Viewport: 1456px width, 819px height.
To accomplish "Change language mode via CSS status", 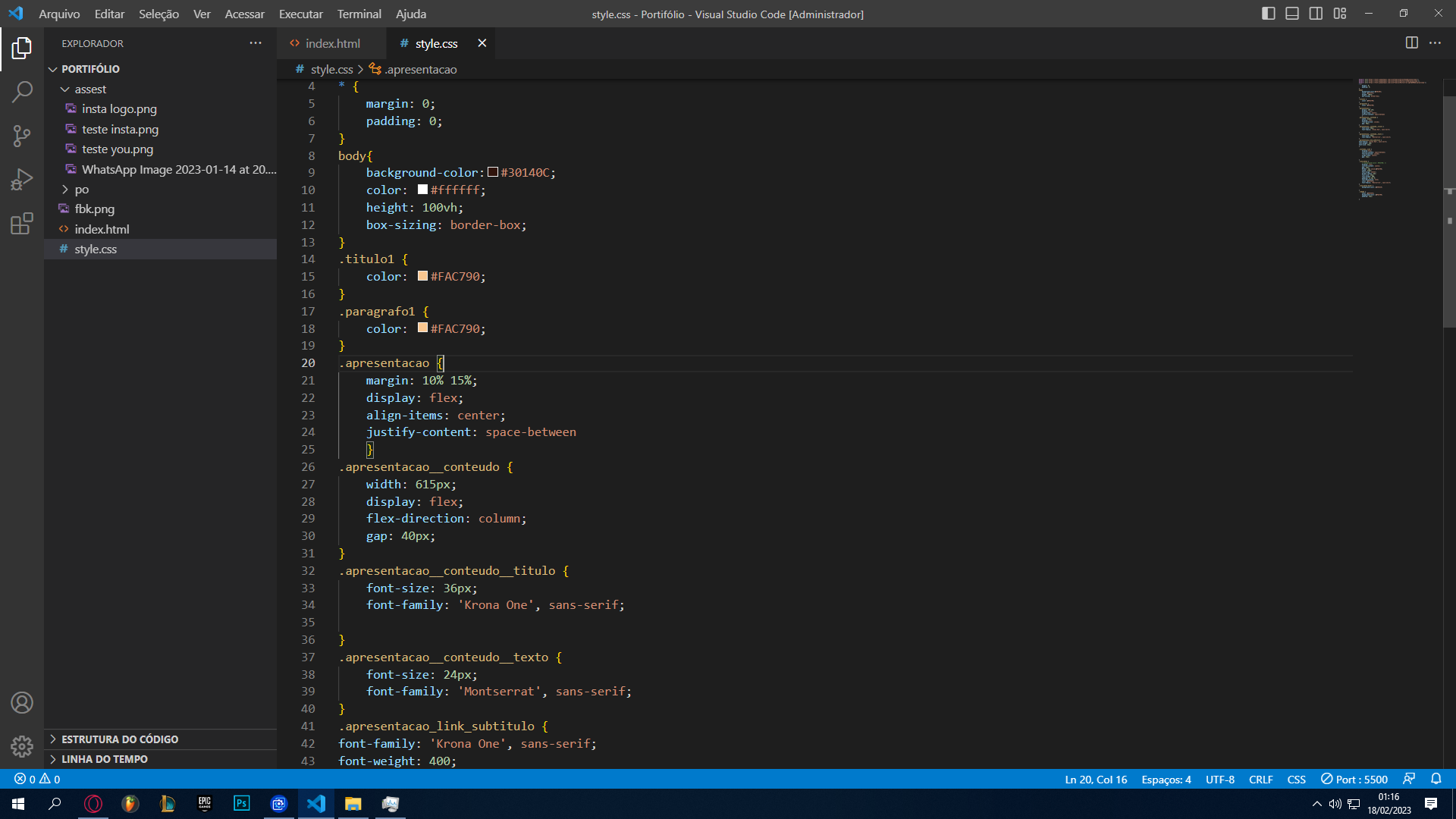I will (1297, 780).
